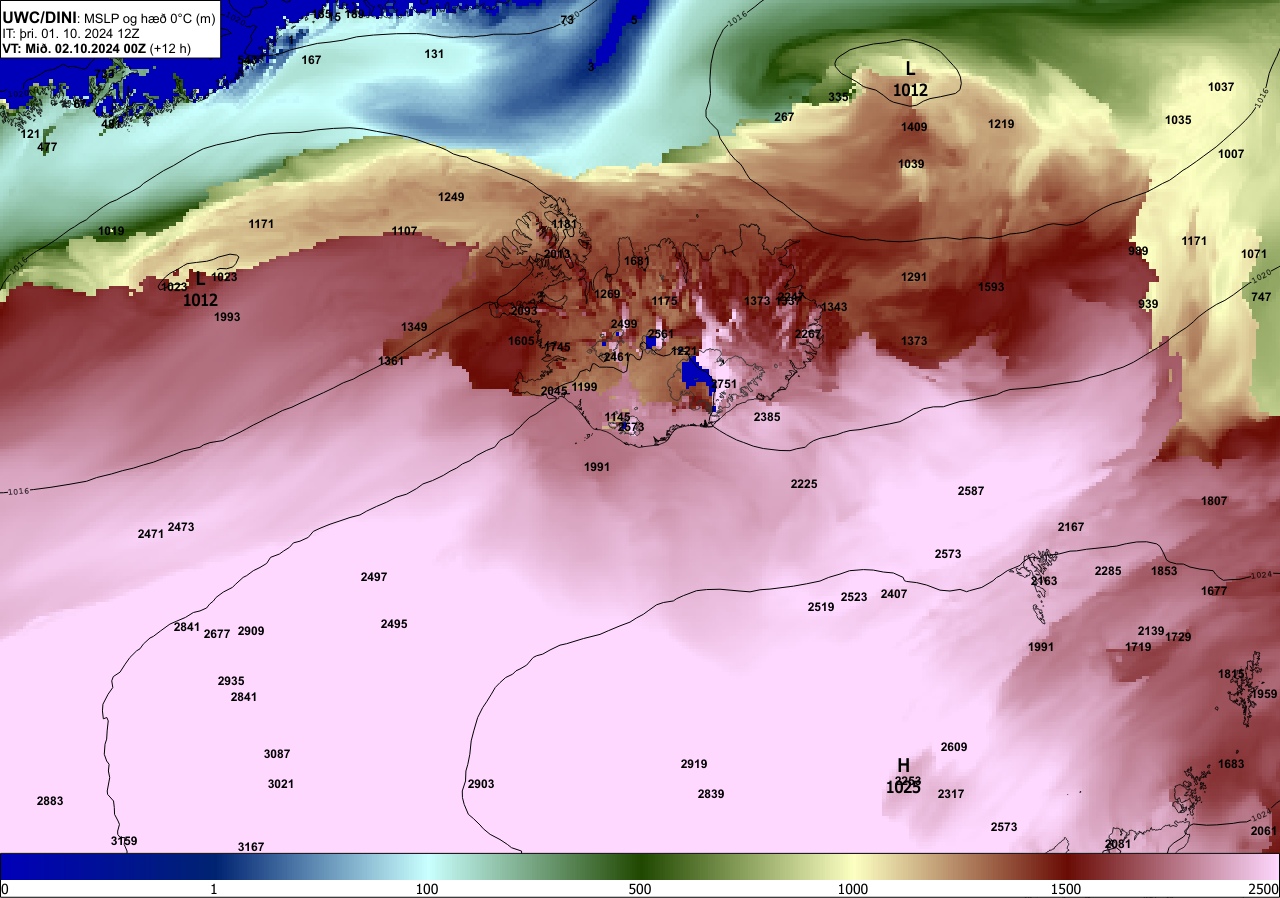The height and width of the screenshot is (898, 1280).
Task: Click the colorbar scale label '2500'
Action: click(x=1264, y=889)
